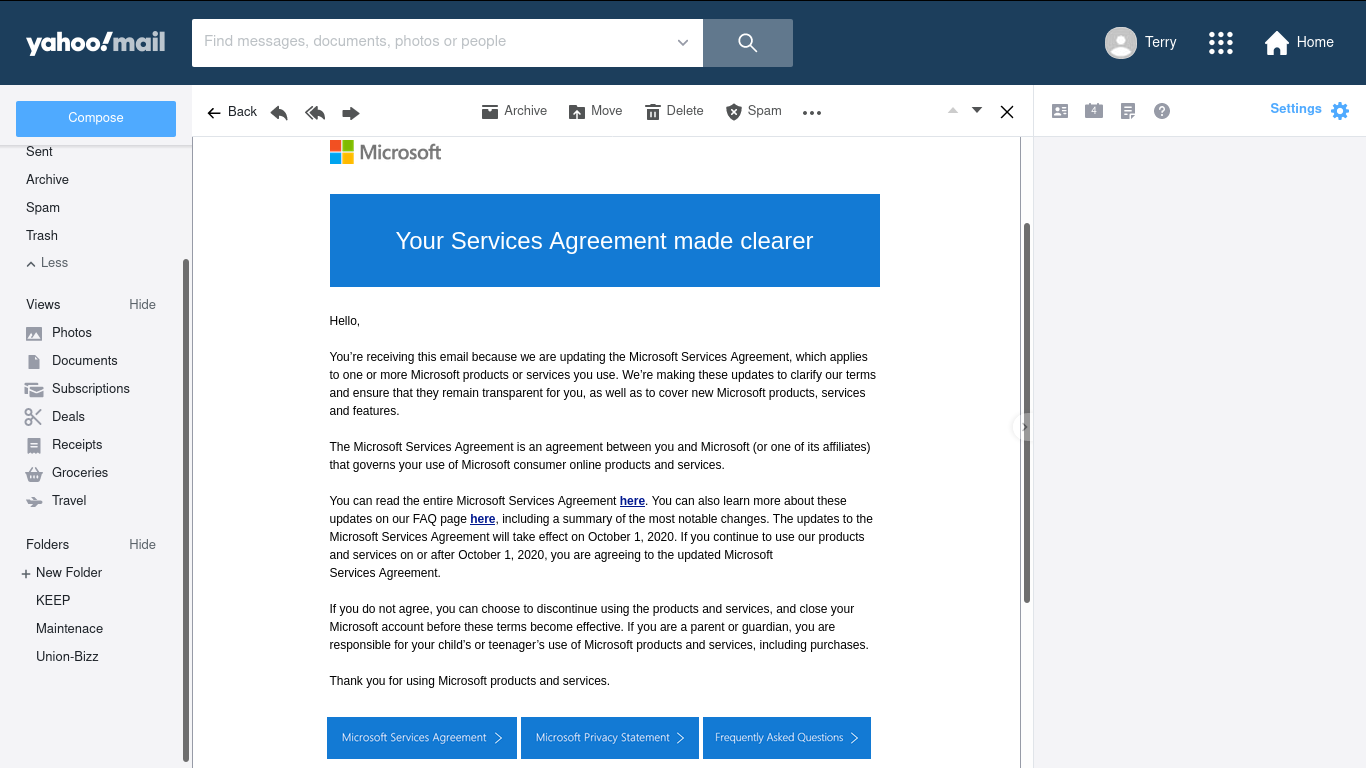Mark the email as Spam
This screenshot has width=1366, height=768.
tap(753, 111)
